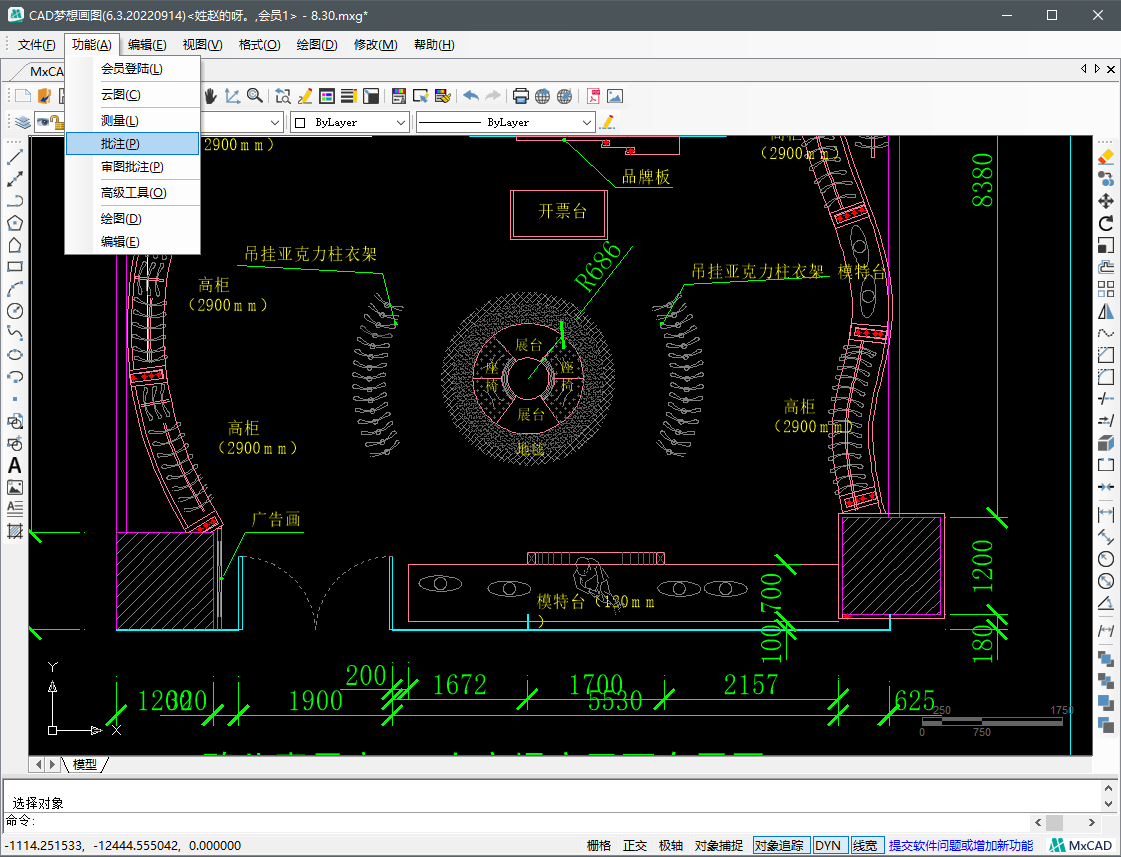Open the 视图(V) menu

tap(202, 44)
